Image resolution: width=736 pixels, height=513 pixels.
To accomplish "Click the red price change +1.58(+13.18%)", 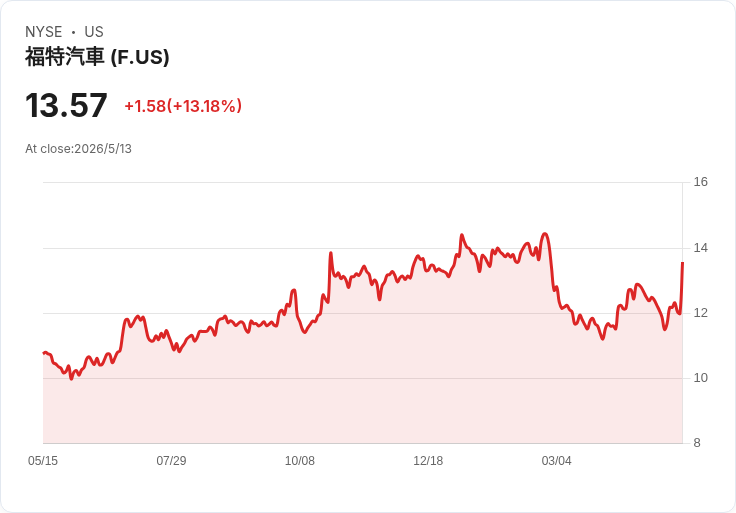I will [x=183, y=106].
